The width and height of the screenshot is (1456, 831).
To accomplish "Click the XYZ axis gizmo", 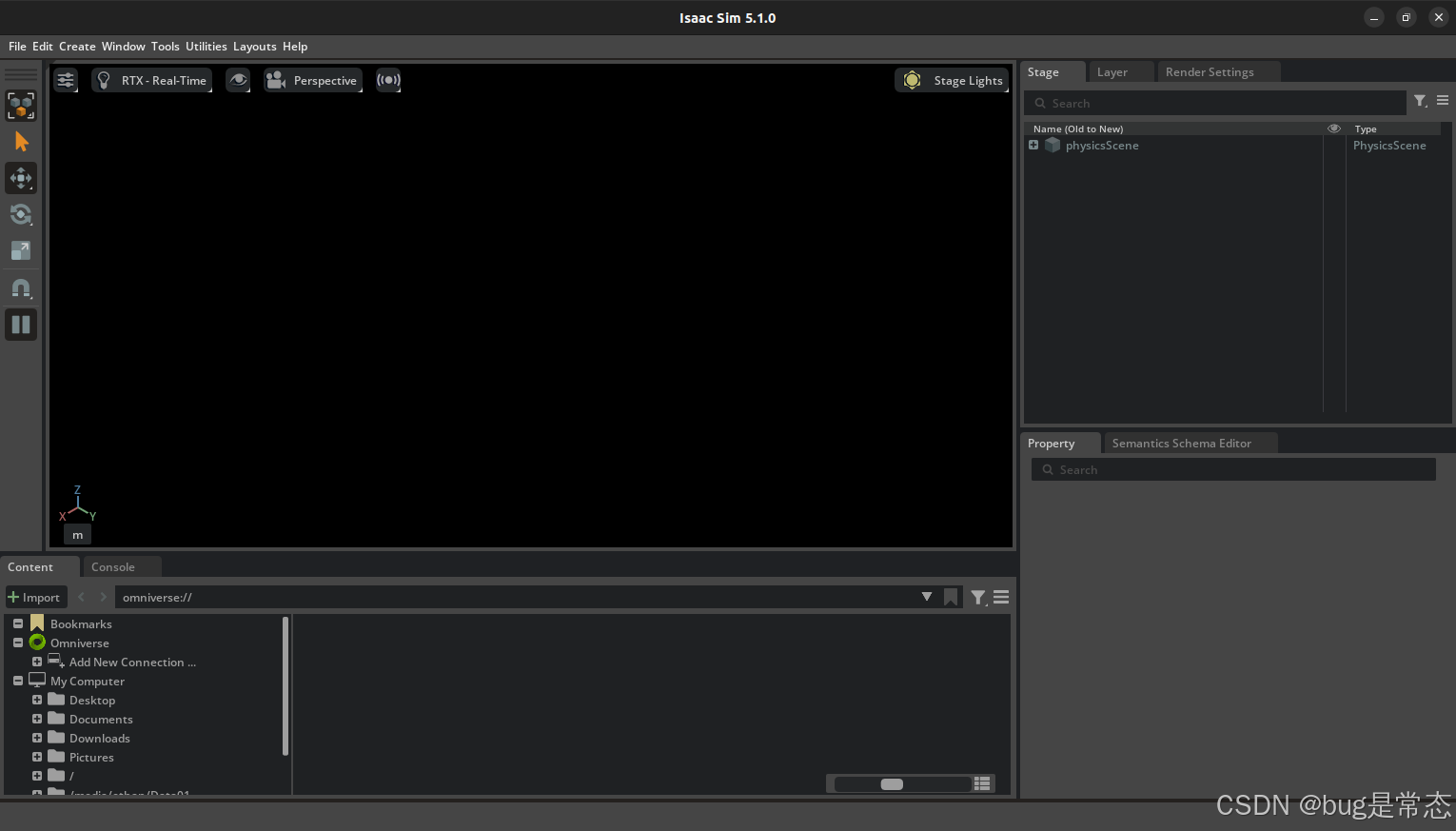I will 78,505.
